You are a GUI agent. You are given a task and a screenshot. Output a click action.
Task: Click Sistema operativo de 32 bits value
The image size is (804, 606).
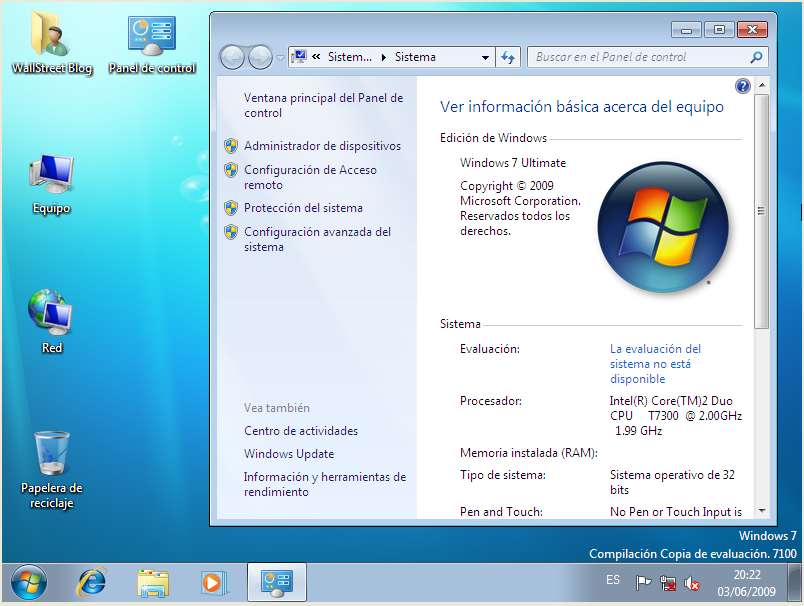[x=672, y=482]
